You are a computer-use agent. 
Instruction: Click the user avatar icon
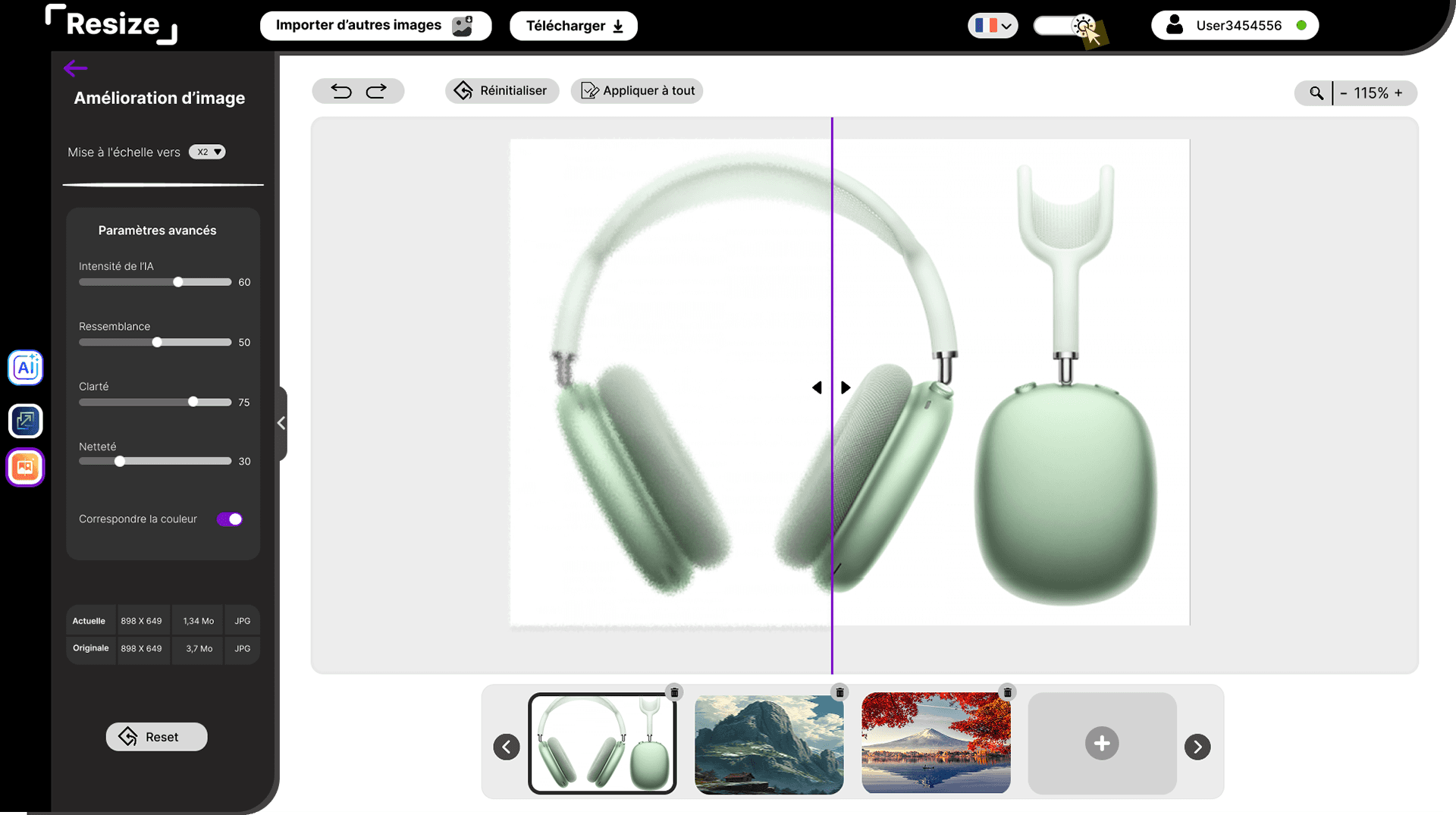[x=1175, y=25]
